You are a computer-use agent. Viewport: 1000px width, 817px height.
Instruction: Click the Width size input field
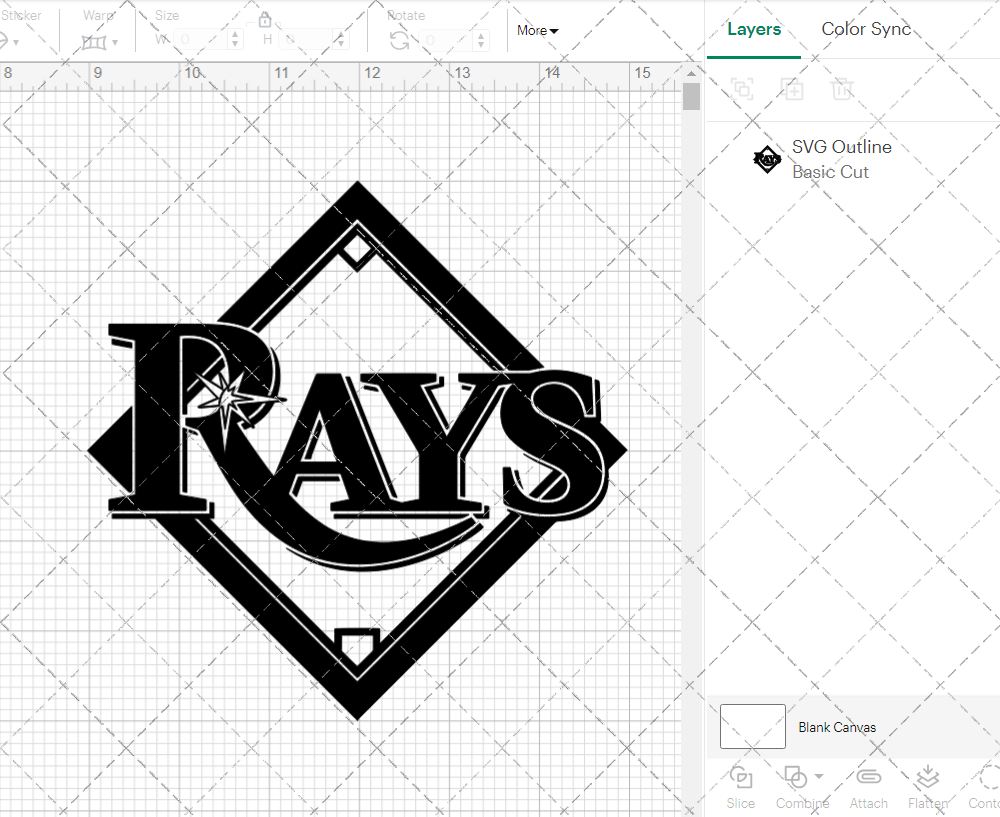(200, 40)
